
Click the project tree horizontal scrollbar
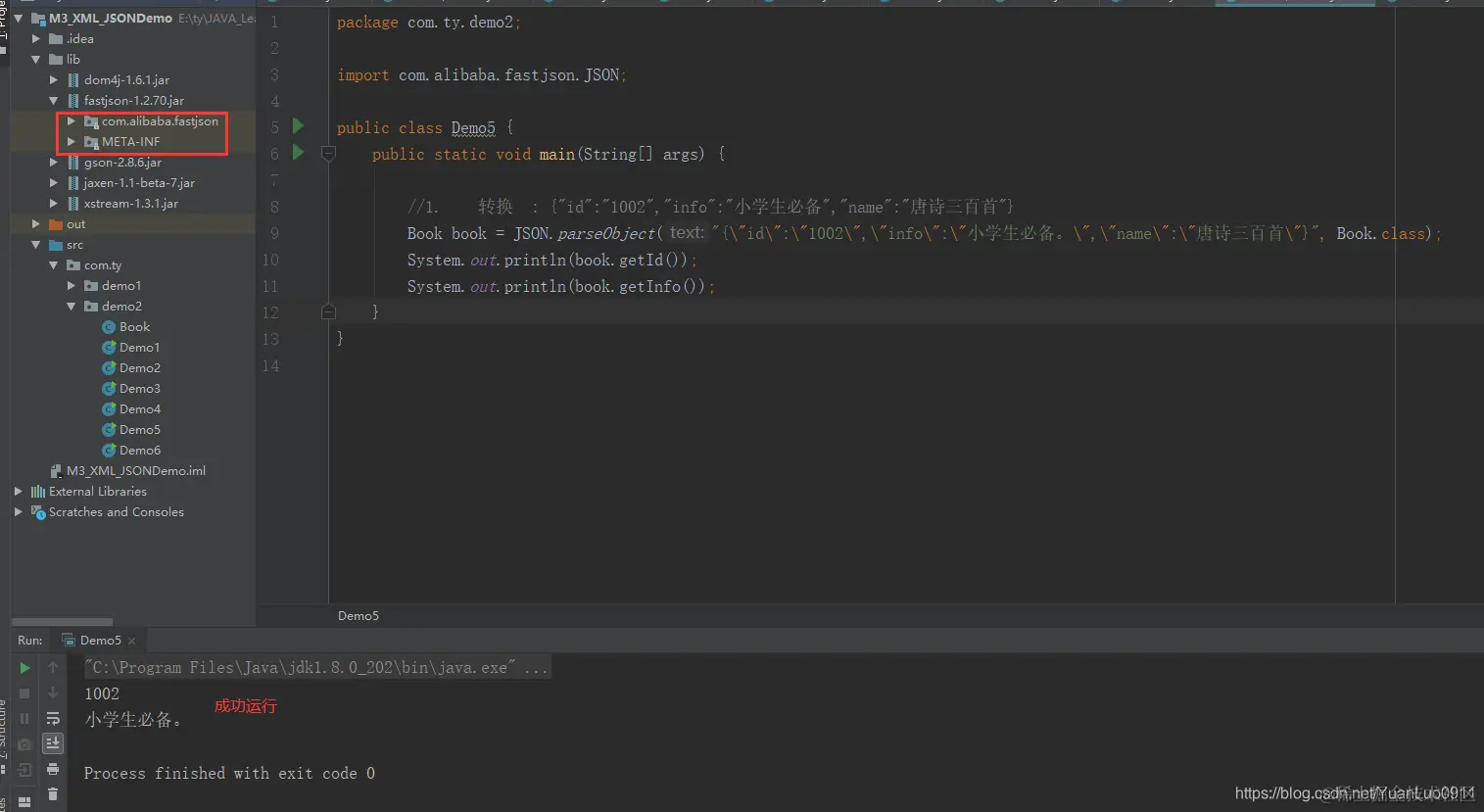pos(63,621)
